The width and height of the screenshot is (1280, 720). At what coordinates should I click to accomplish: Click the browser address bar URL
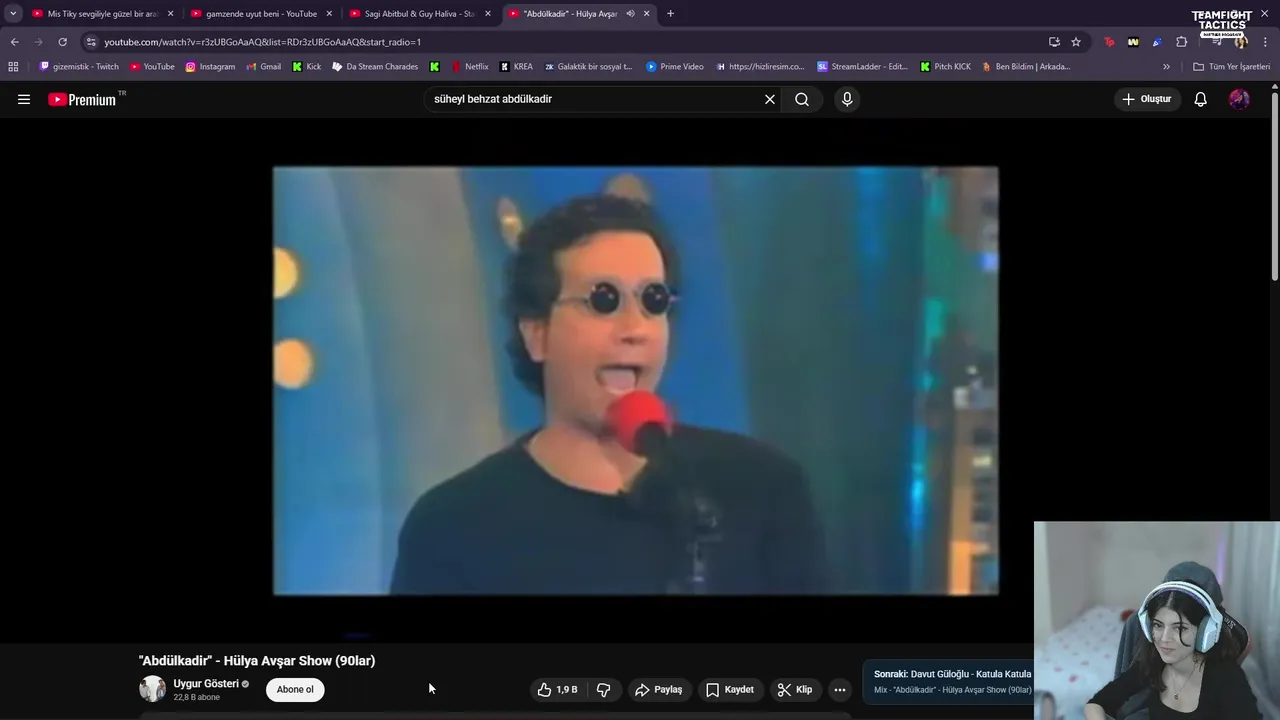click(x=263, y=42)
